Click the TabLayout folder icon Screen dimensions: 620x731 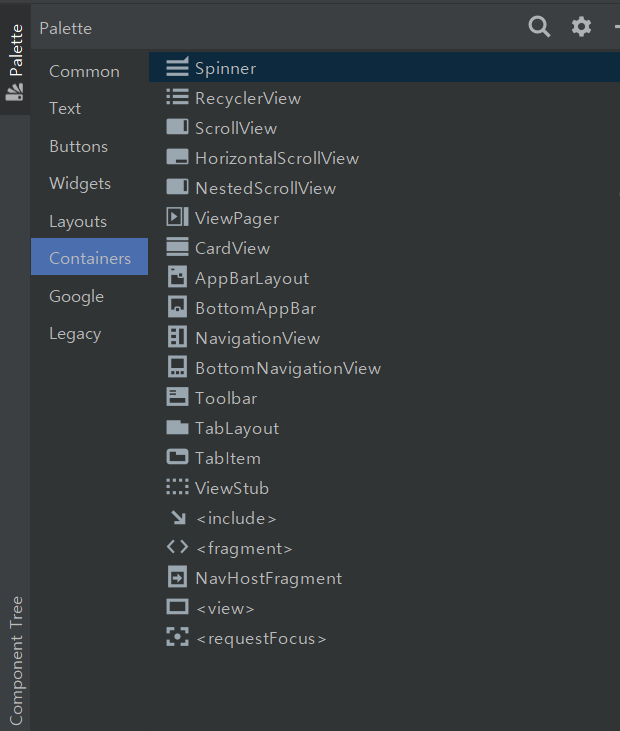tap(178, 427)
